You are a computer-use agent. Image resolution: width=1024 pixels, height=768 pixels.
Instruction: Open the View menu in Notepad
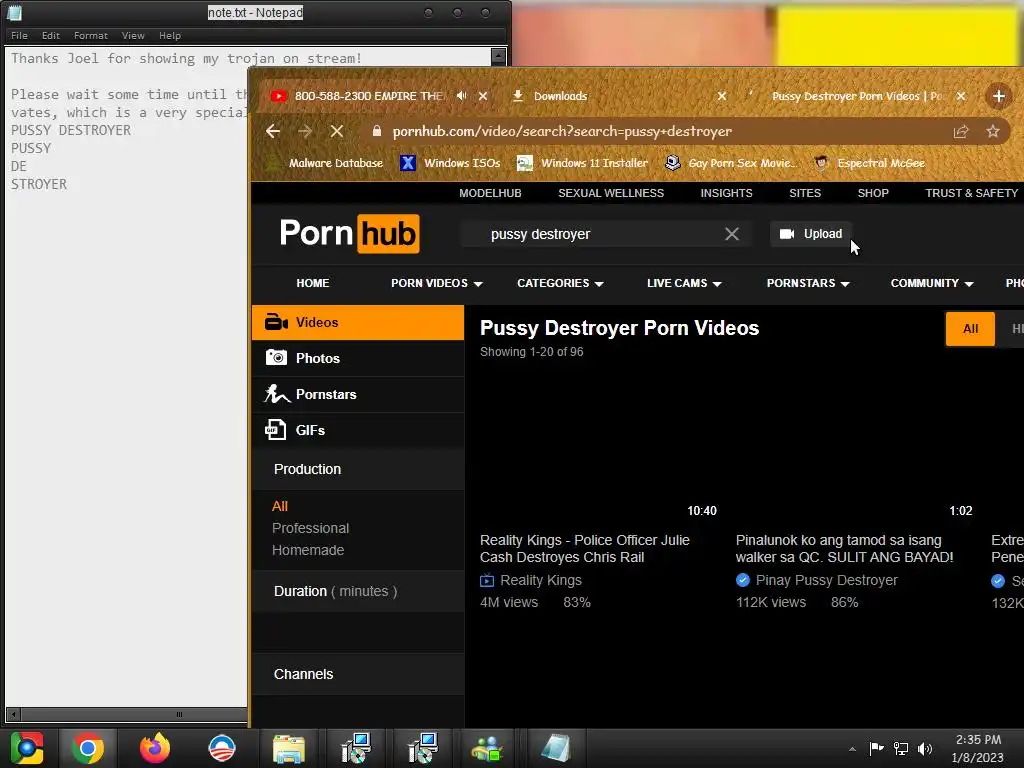133,35
